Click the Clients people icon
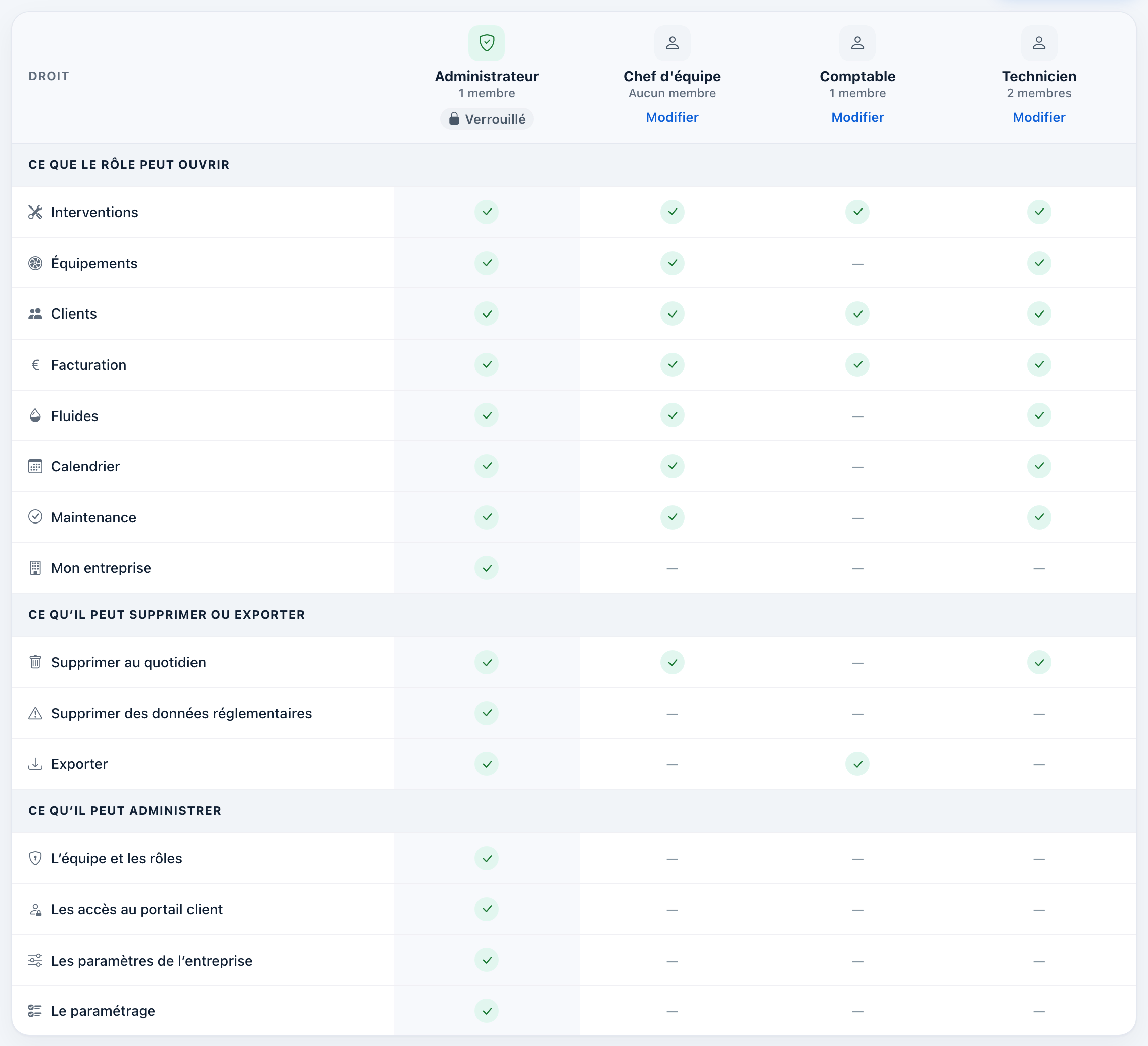Image resolution: width=1148 pixels, height=1046 pixels. (35, 313)
